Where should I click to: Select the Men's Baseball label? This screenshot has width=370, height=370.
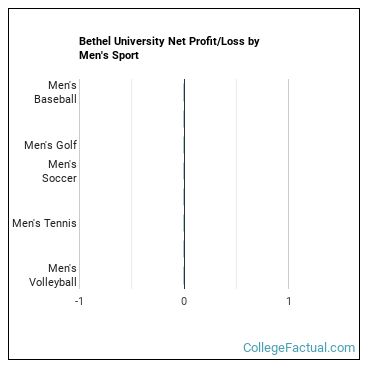(55, 92)
